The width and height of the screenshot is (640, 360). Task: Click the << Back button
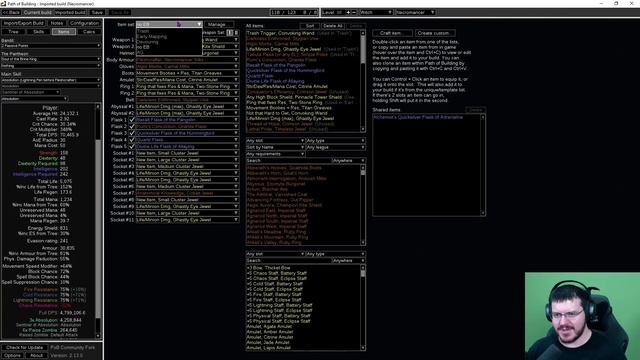coord(11,12)
